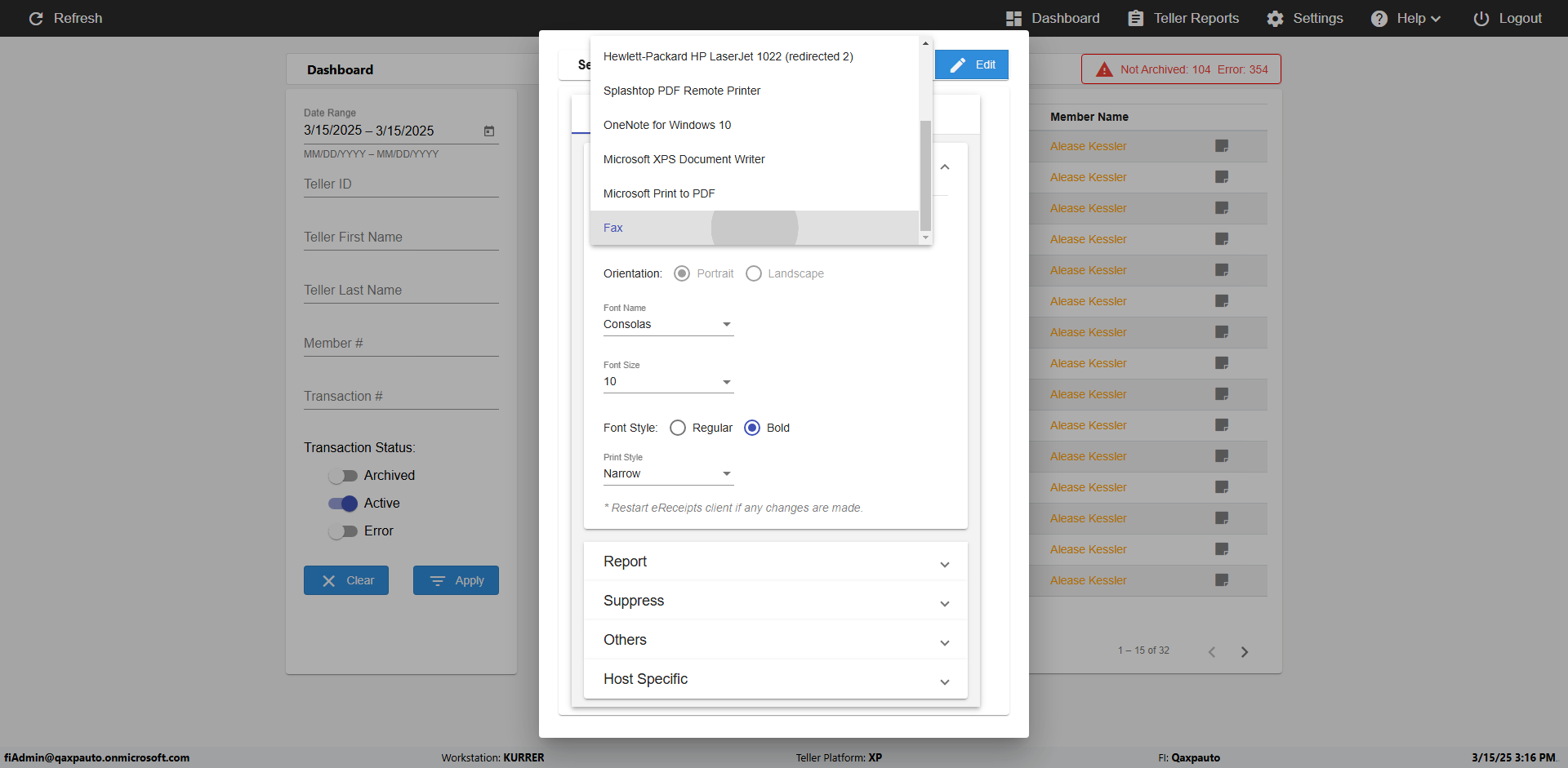Image resolution: width=1568 pixels, height=768 pixels.
Task: Open the Font Name dropdown
Action: click(x=668, y=325)
